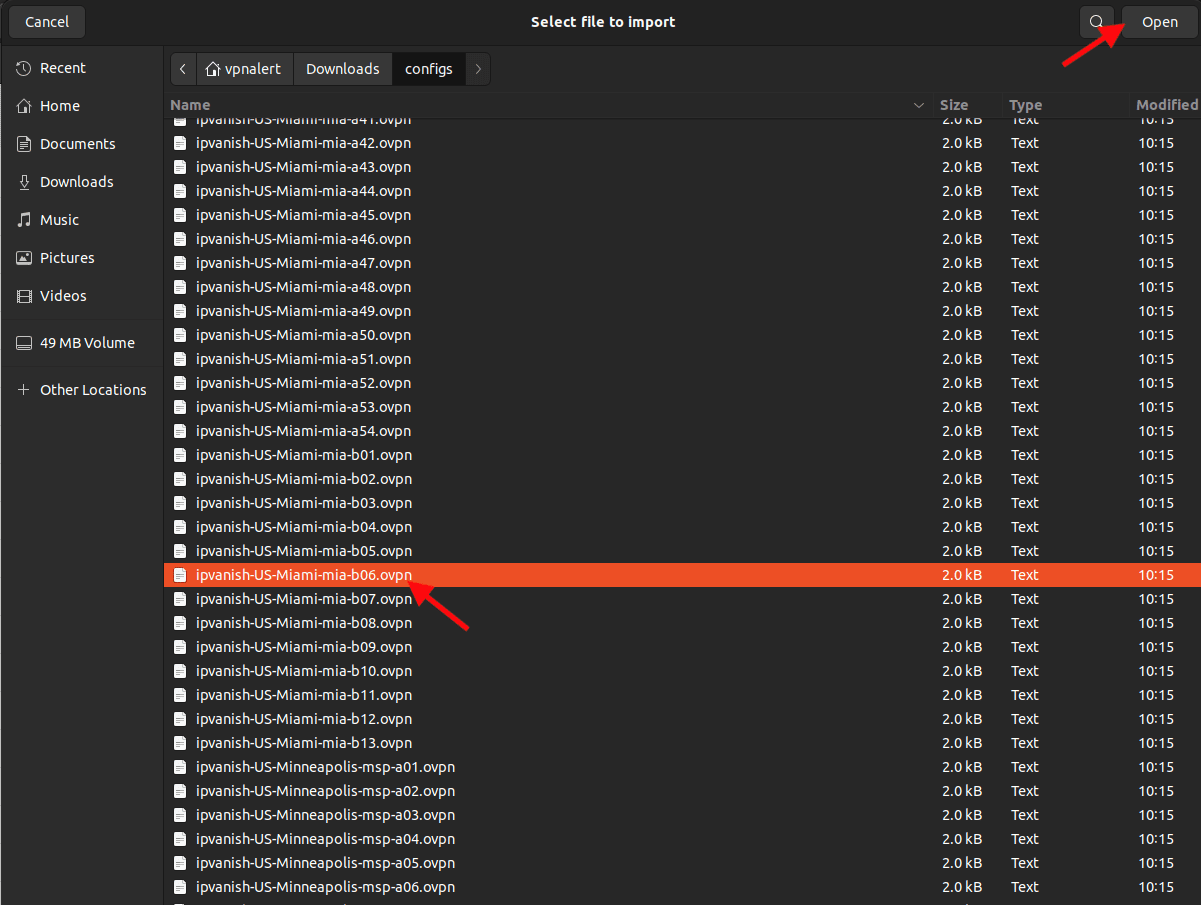Screen dimensions: 1201x905
Task: Navigate to Downloads in the path bar
Action: 342,69
